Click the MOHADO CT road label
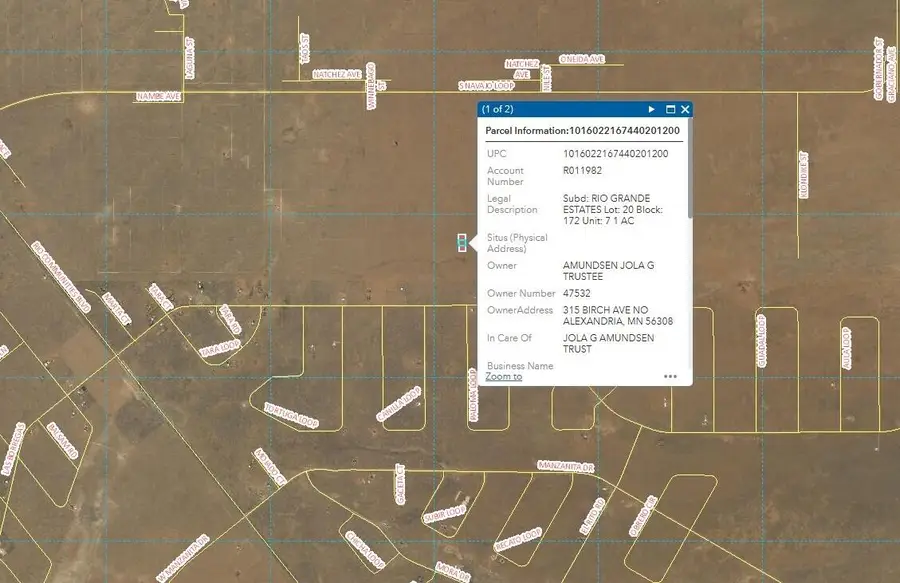This screenshot has height=583, width=900. click(x=269, y=467)
